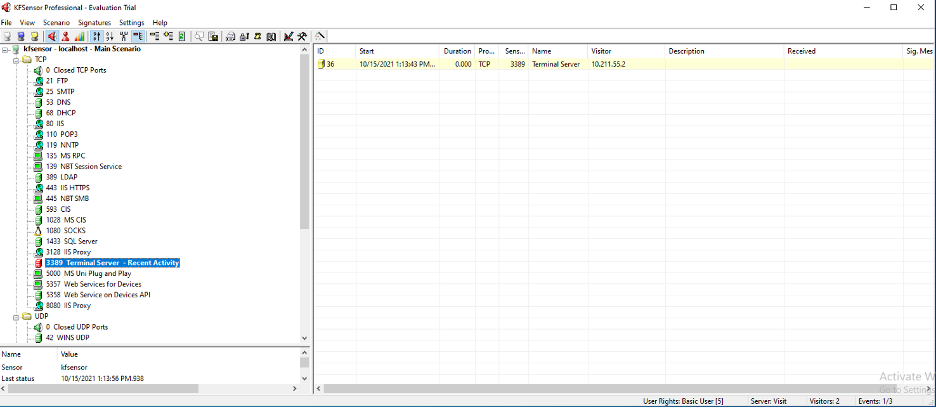This screenshot has height=408, width=936.
Task: Click the red person Visitors View toolbar icon
Action: 66,36
